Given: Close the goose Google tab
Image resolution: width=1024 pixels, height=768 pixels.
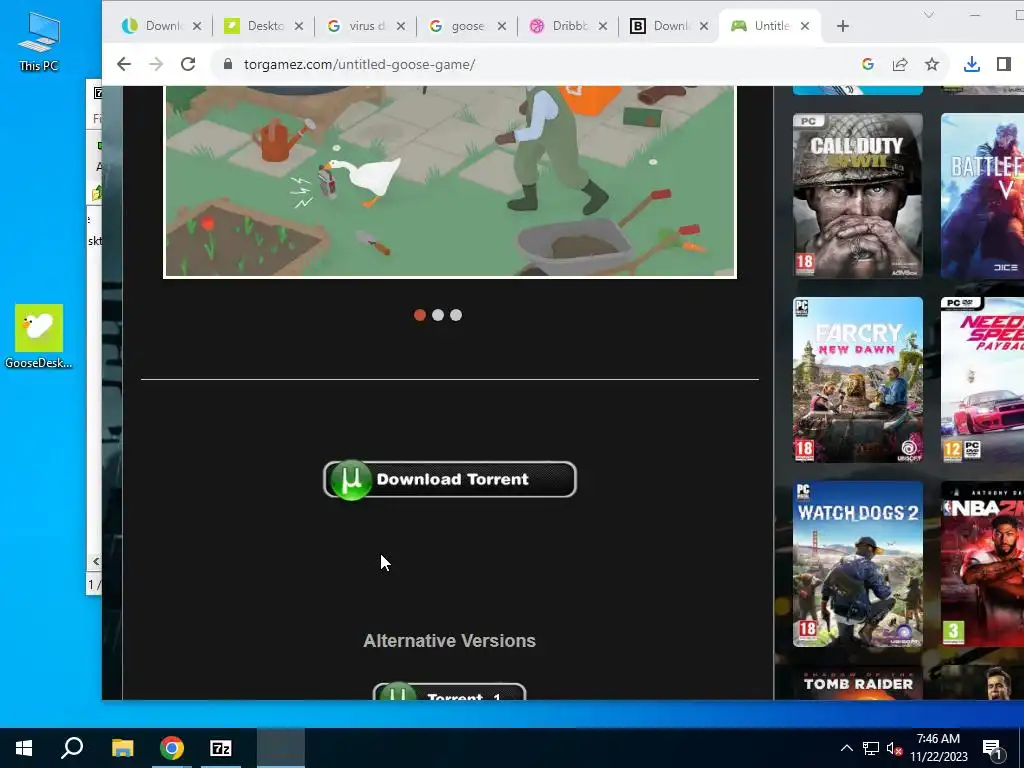Looking at the screenshot, I should tap(502, 26).
